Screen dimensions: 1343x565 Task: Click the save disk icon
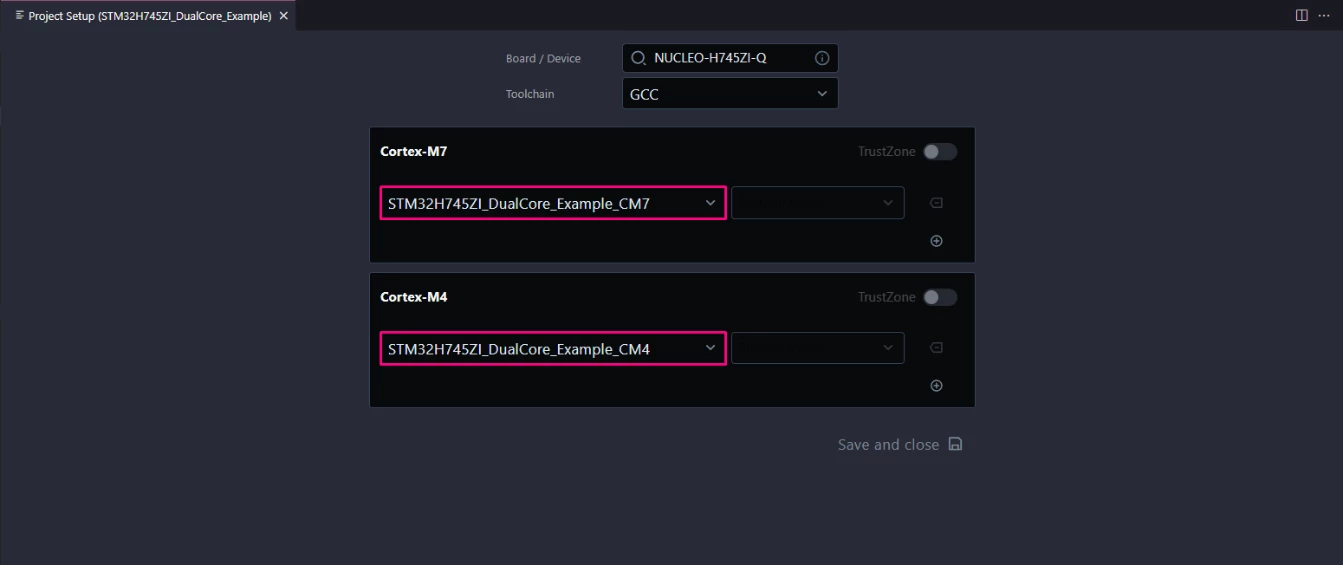pos(955,444)
